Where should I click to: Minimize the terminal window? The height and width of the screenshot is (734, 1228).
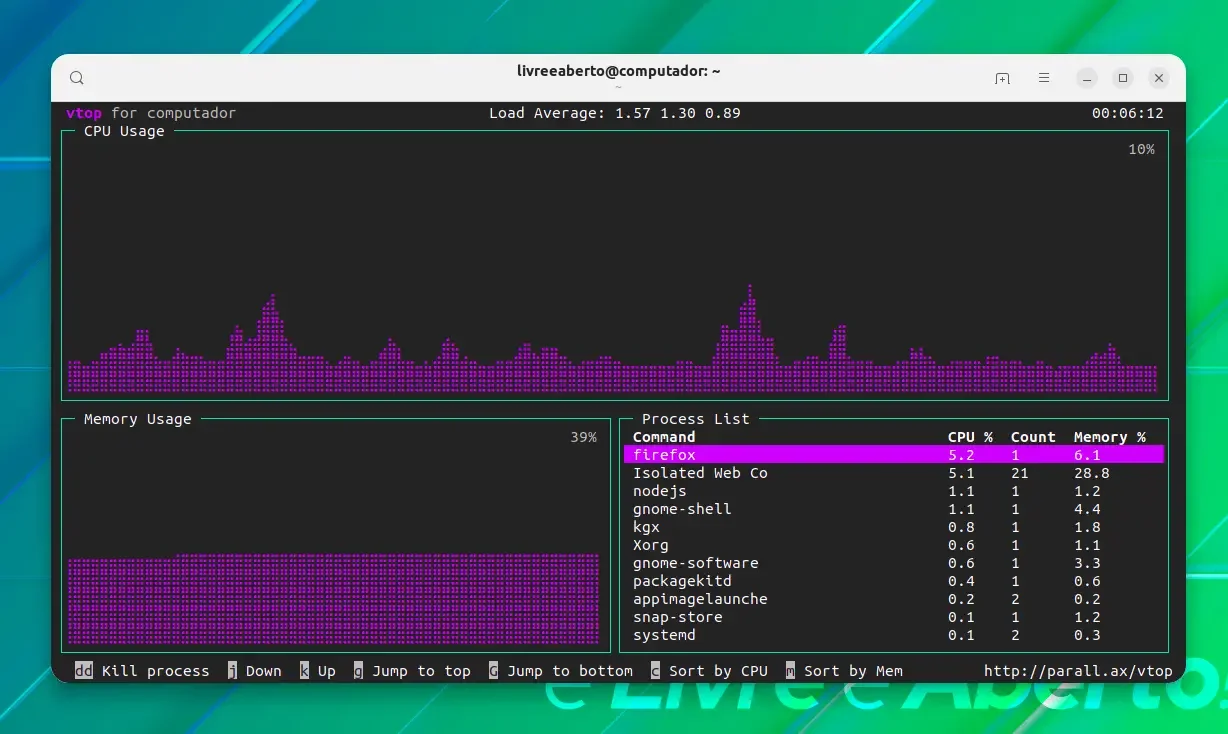[x=1087, y=78]
